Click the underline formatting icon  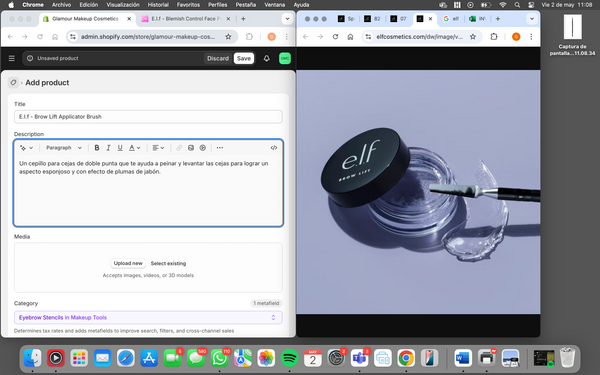[x=120, y=148]
